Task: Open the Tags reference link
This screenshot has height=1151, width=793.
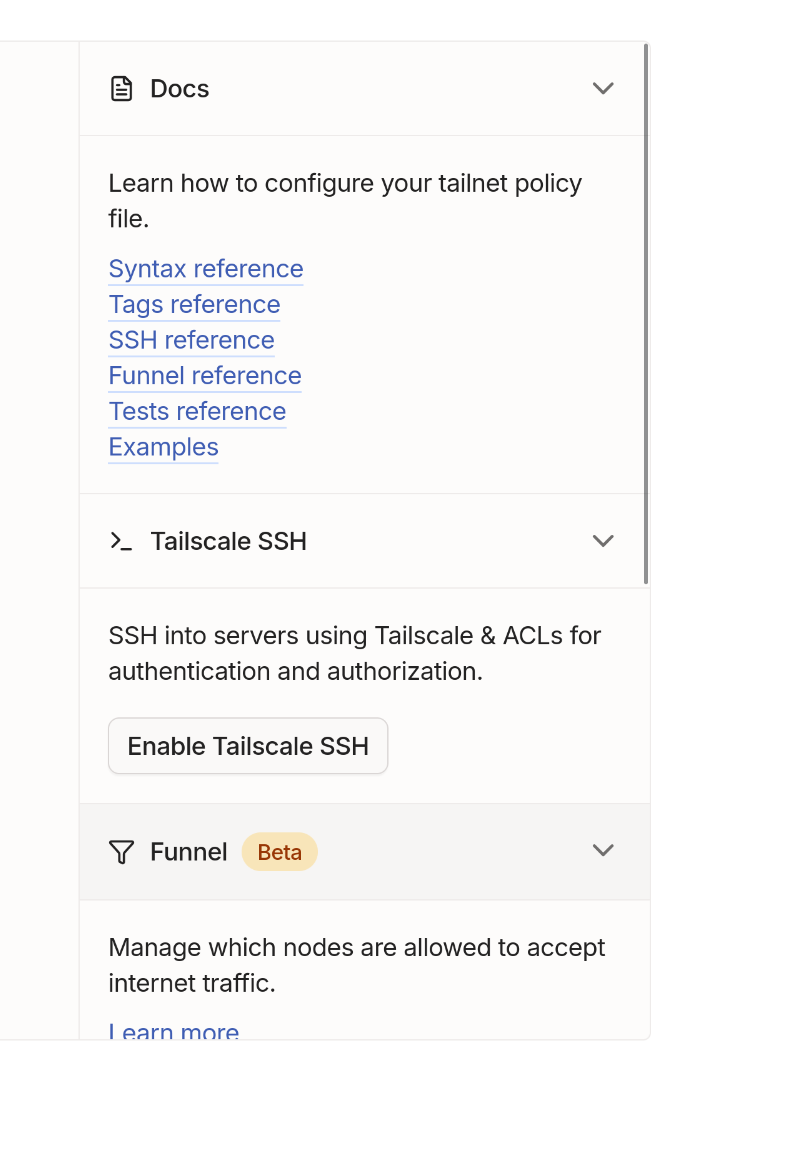Action: click(x=194, y=305)
